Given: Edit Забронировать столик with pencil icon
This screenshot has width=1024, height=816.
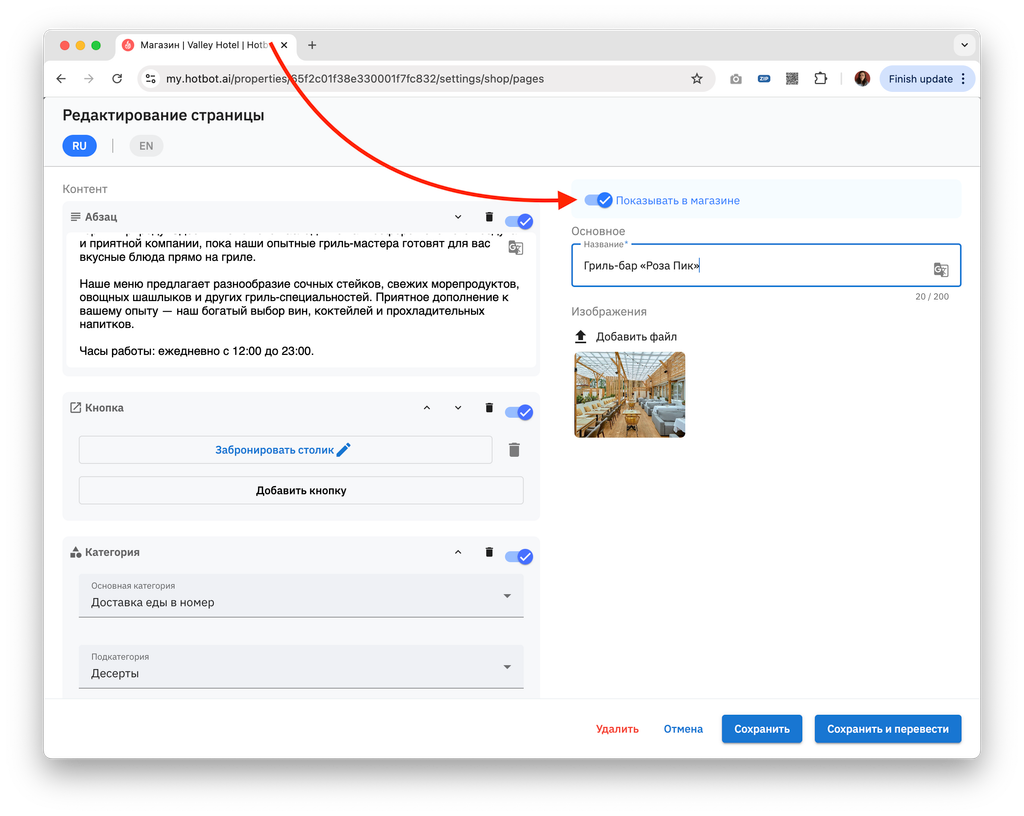Looking at the screenshot, I should pos(344,450).
